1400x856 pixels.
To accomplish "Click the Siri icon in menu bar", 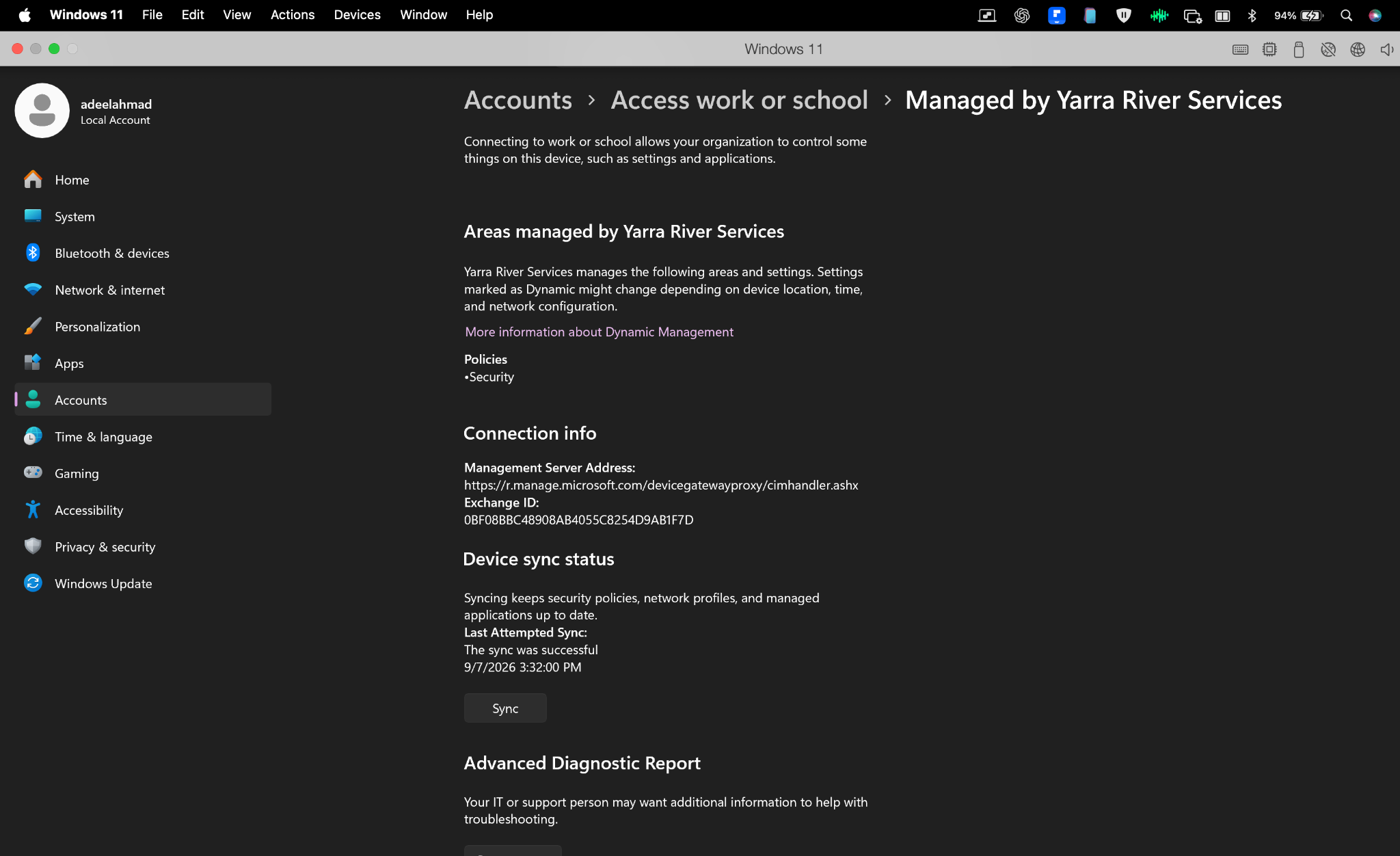I will click(1375, 15).
